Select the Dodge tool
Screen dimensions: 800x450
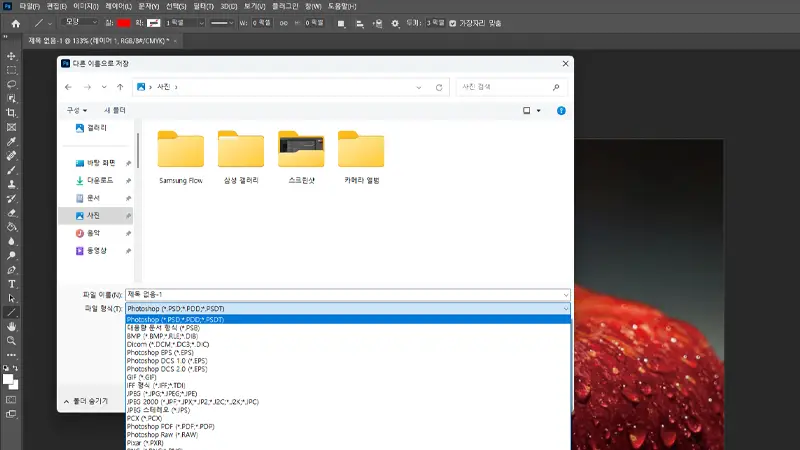pyautogui.click(x=11, y=256)
